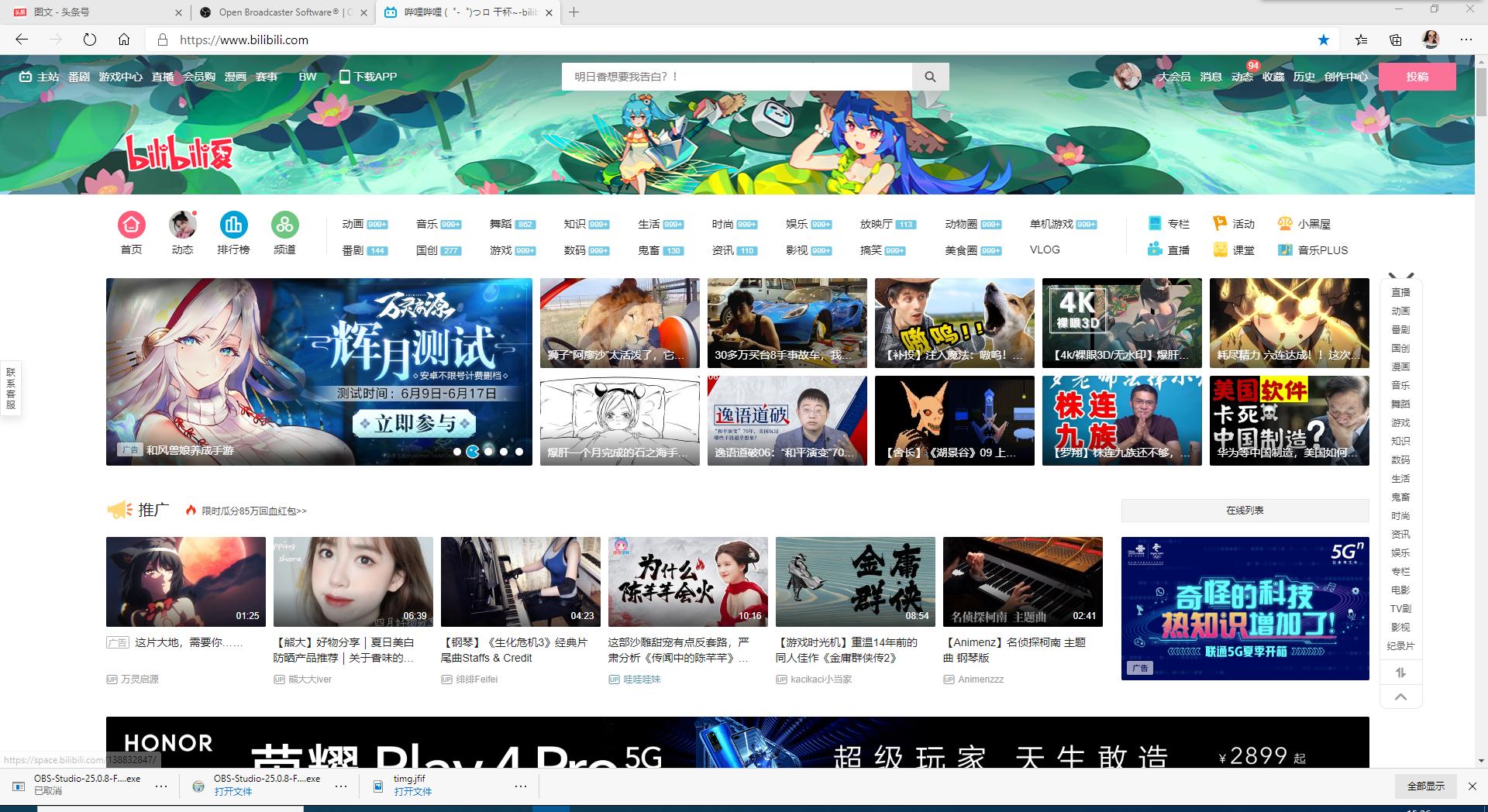Open the VLOG category
The image size is (1488, 812).
pyautogui.click(x=1045, y=249)
